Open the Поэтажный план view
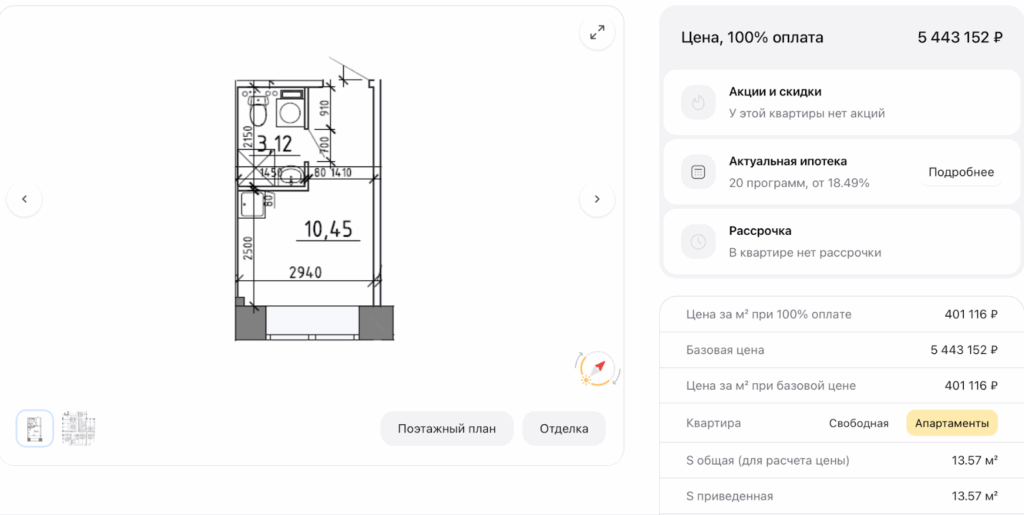 (x=446, y=428)
